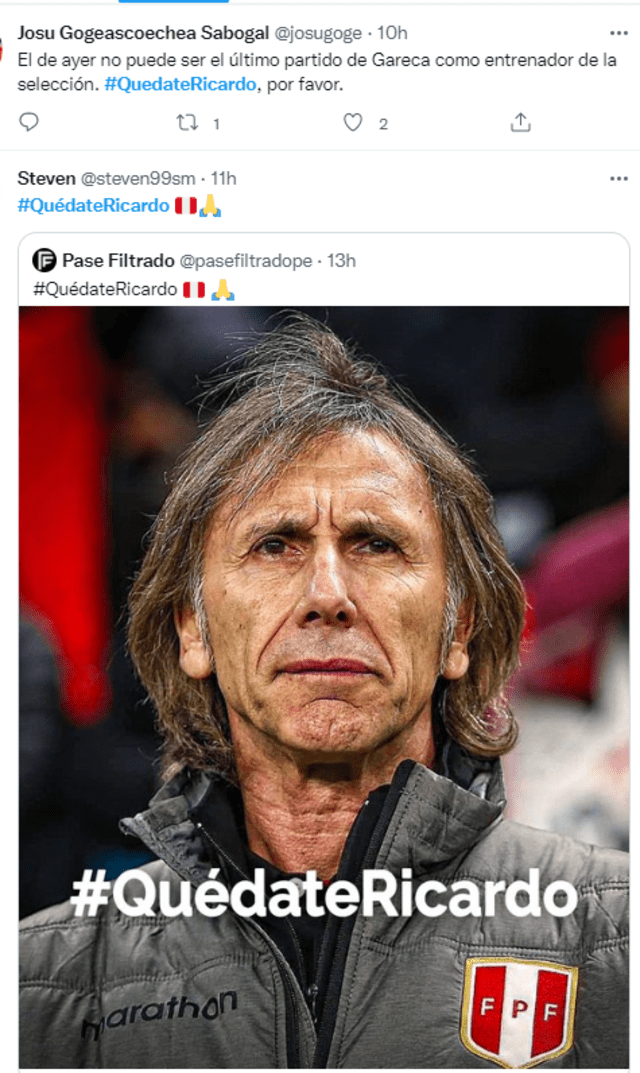Open Steven's profile name

click(46, 178)
